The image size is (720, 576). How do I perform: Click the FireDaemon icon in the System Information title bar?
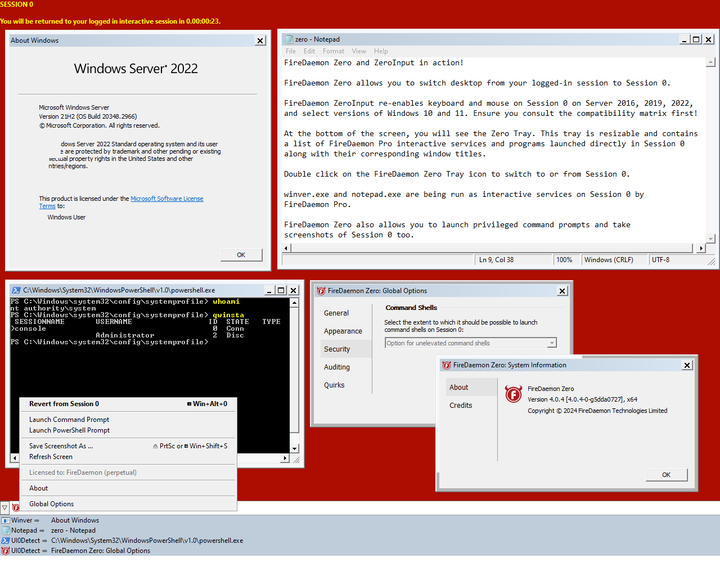tap(446, 365)
